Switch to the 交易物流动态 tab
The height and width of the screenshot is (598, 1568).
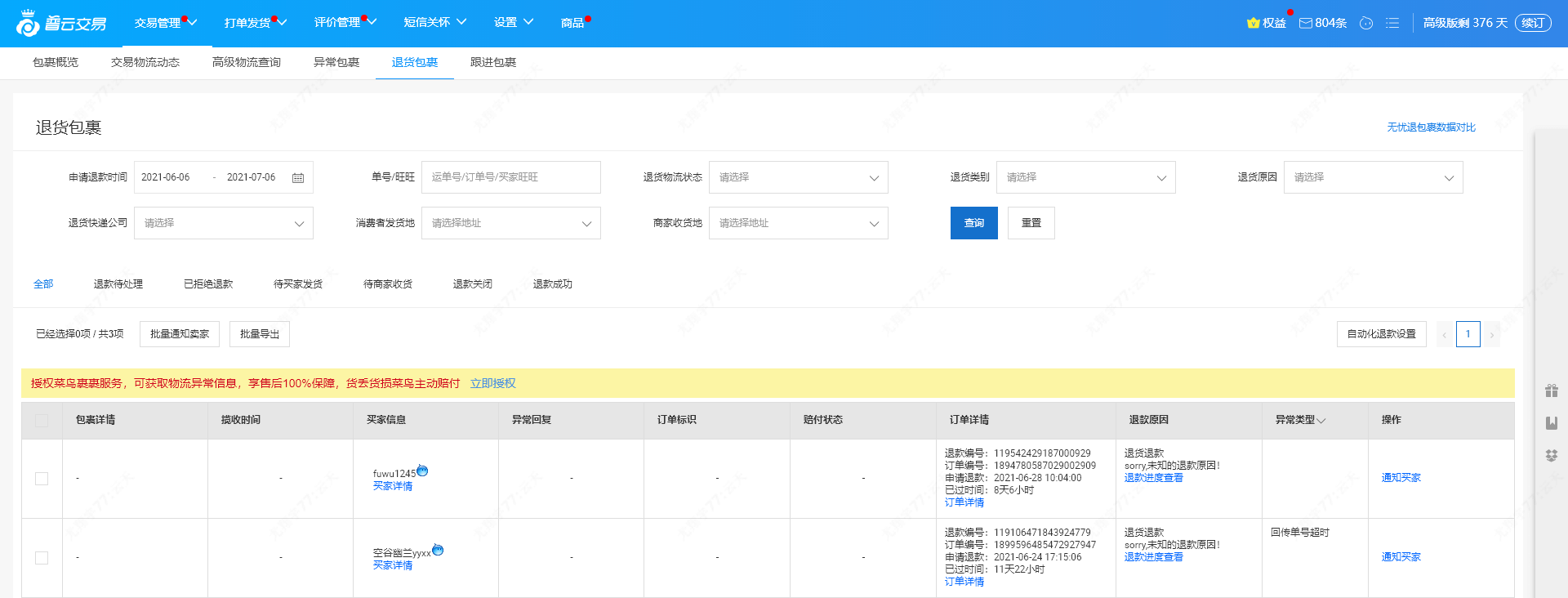pos(145,62)
